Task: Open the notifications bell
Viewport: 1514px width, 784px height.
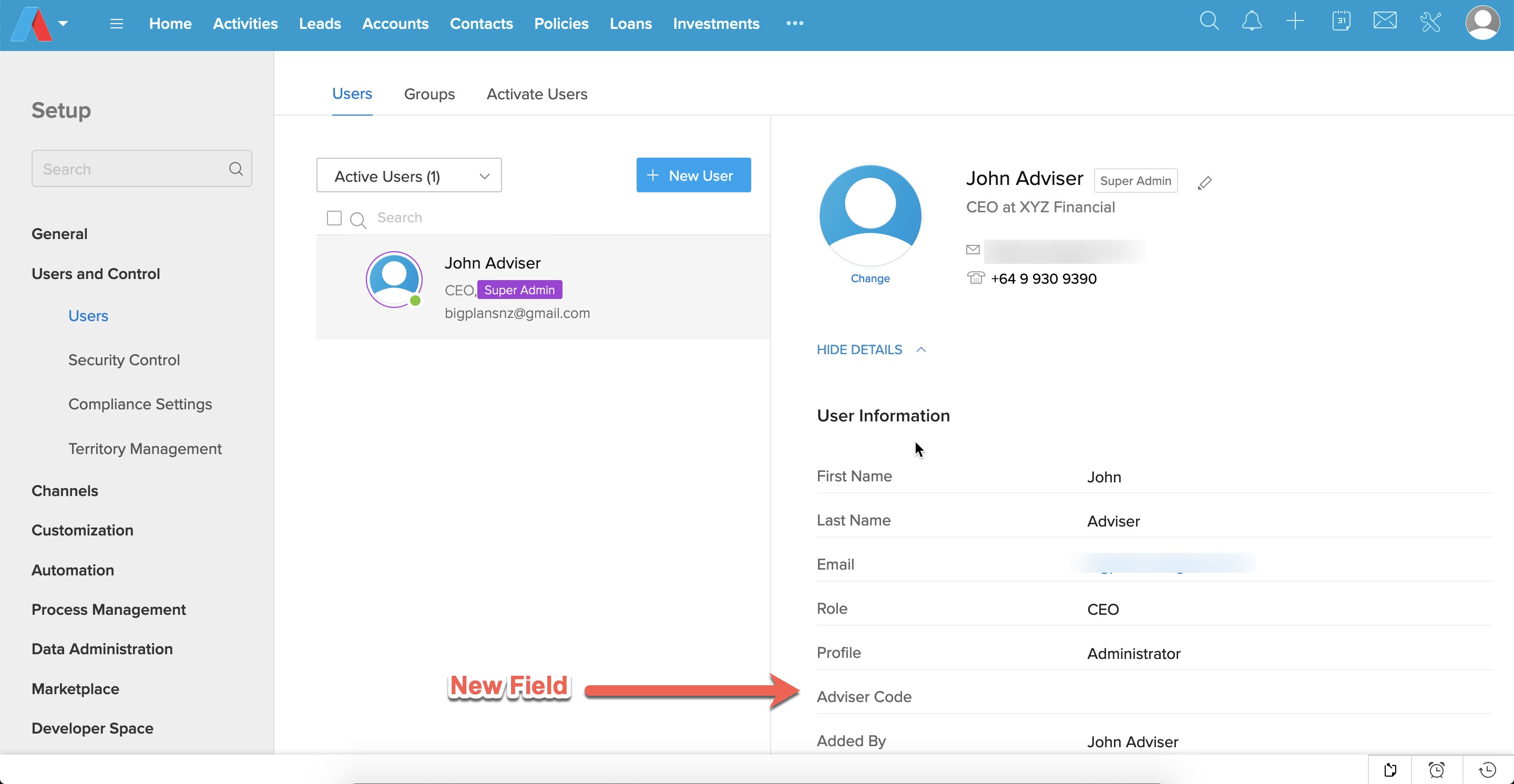Action: click(1251, 22)
